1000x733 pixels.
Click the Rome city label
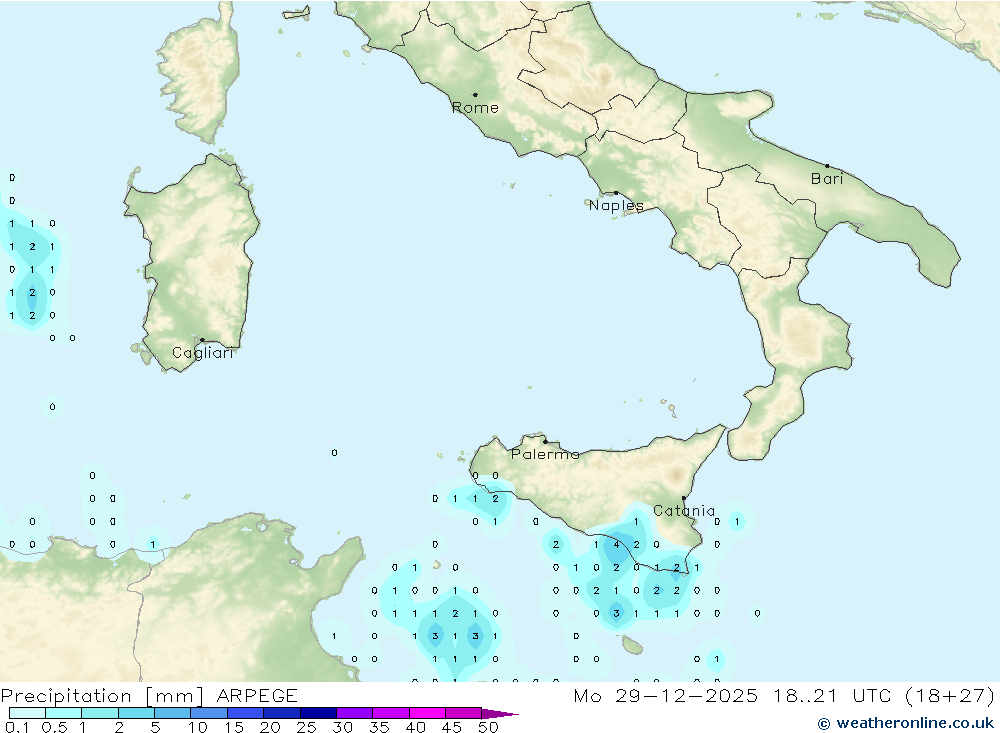pos(475,108)
